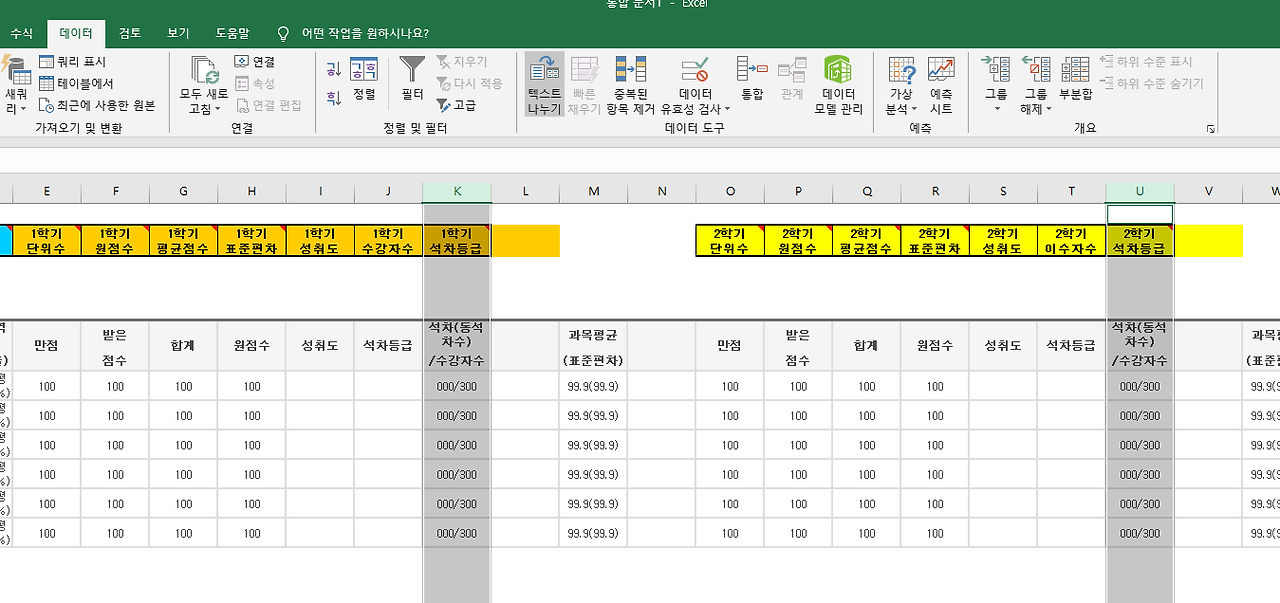
Task: Click the Refresh All (모두 새로 고침) icon
Action: pyautogui.click(x=205, y=69)
